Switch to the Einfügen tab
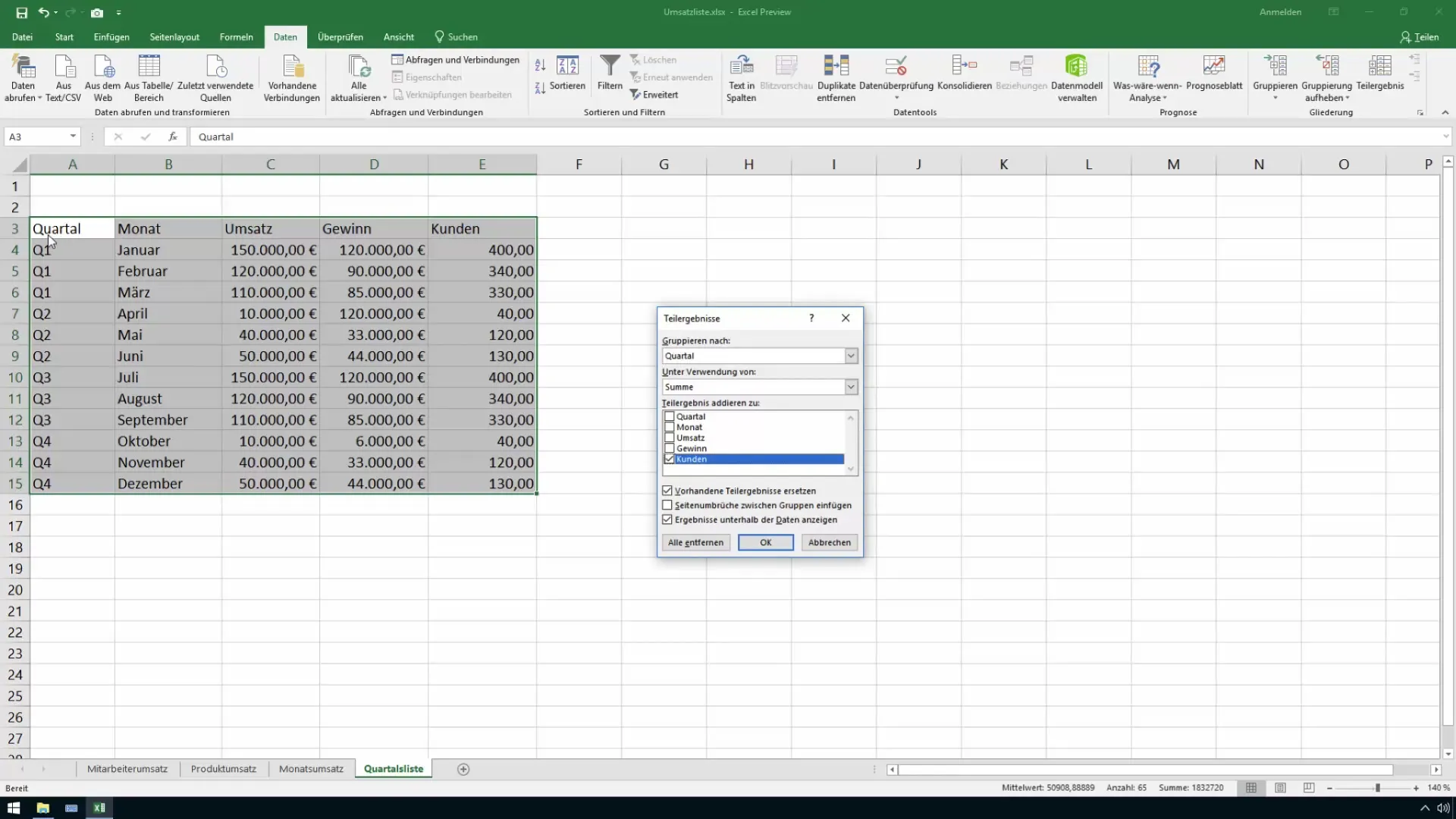This screenshot has height=819, width=1456. tap(111, 37)
